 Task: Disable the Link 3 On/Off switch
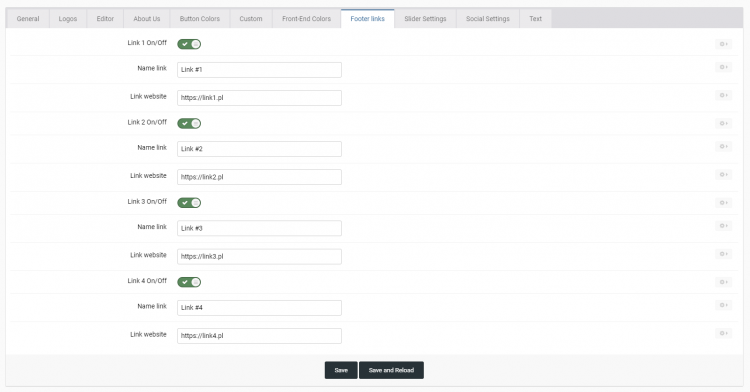click(x=189, y=203)
